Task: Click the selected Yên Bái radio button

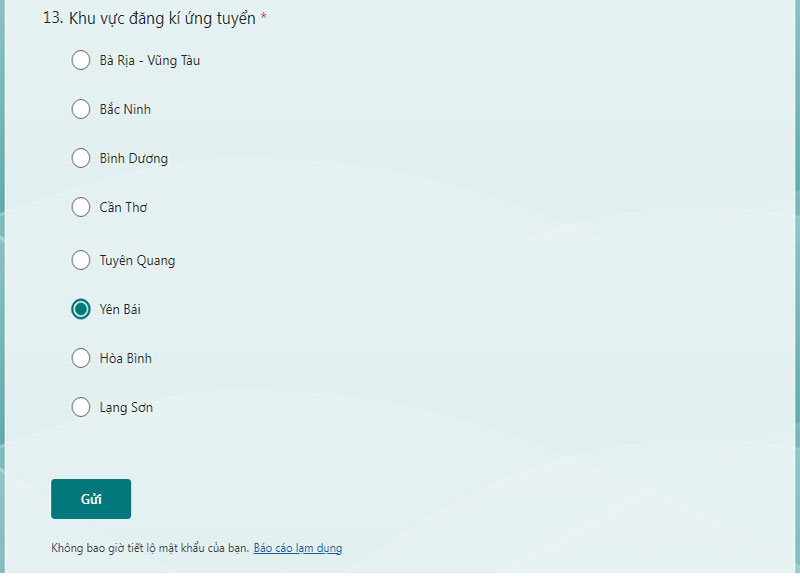Action: pyautogui.click(x=81, y=309)
